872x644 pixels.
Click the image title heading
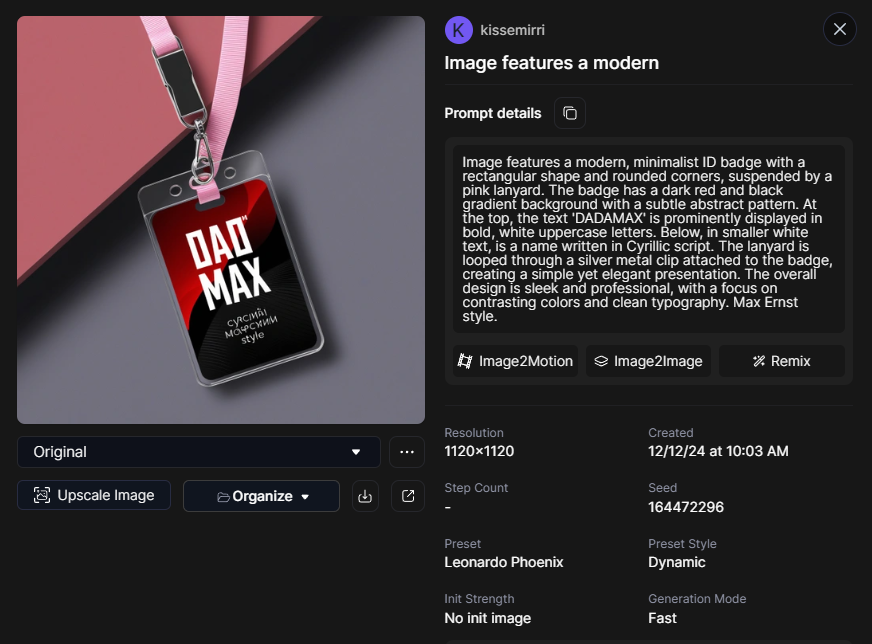(x=551, y=63)
